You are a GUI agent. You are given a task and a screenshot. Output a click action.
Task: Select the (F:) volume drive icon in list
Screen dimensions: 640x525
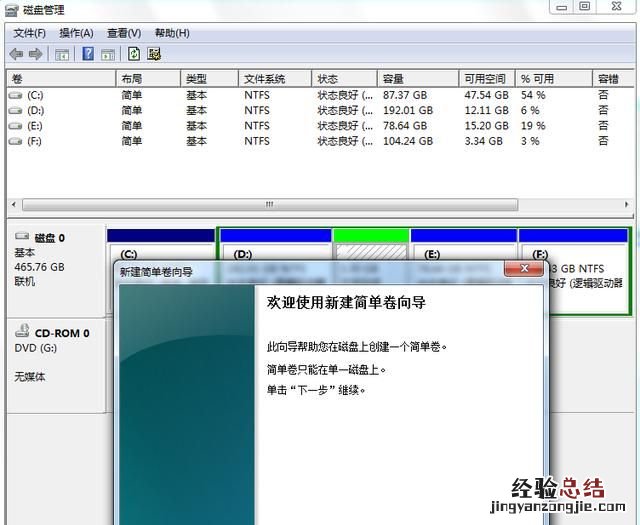pos(15,141)
